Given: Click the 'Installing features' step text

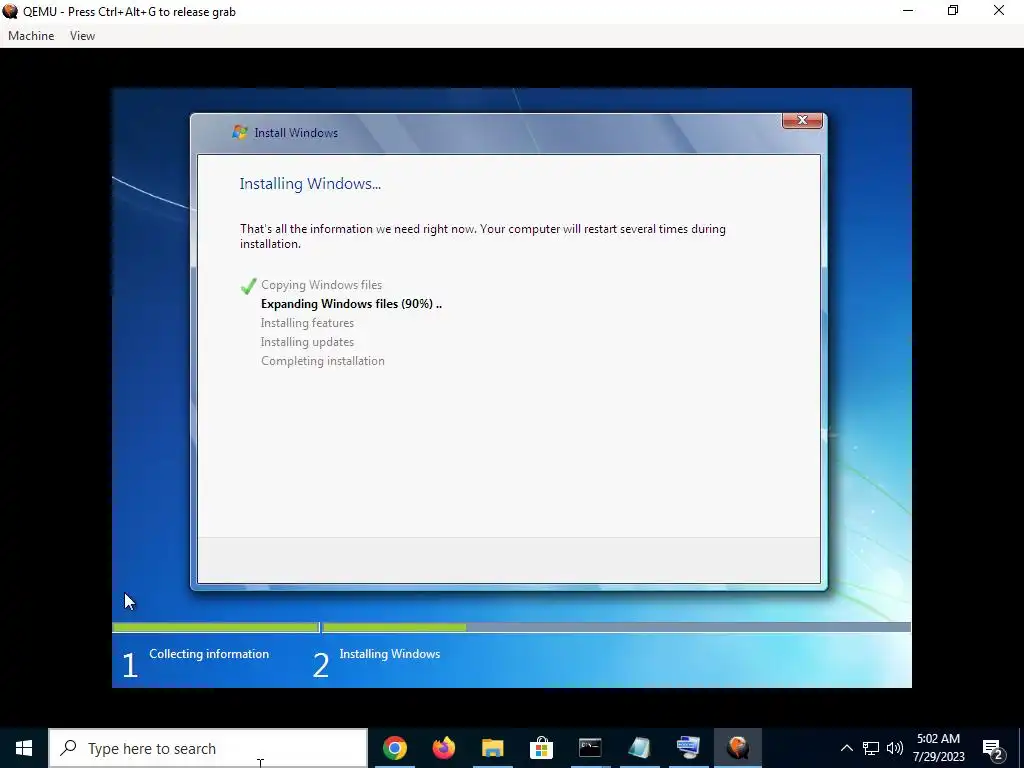Looking at the screenshot, I should [307, 323].
